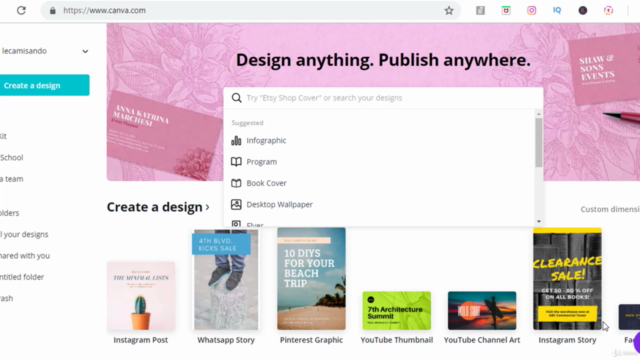The image size is (640, 360).
Task: Click the Pinterest Graphic label
Action: click(311, 340)
